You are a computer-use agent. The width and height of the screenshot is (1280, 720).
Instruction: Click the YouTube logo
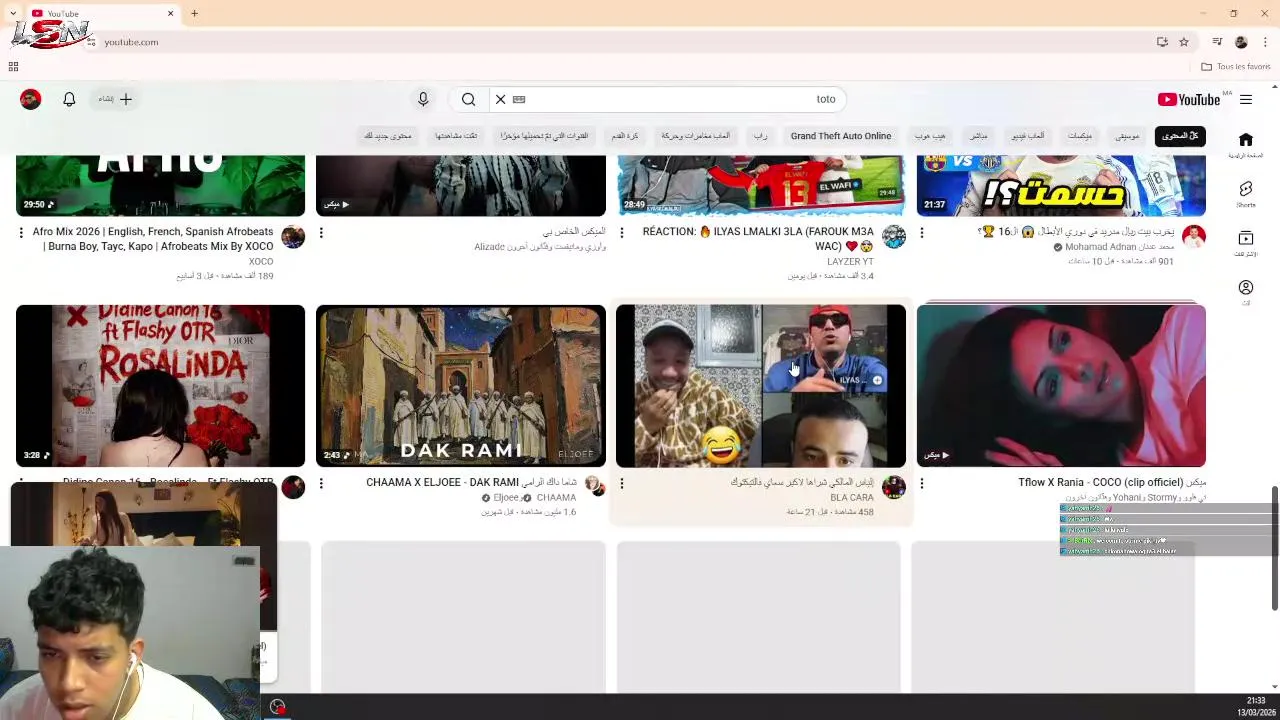coord(1189,99)
